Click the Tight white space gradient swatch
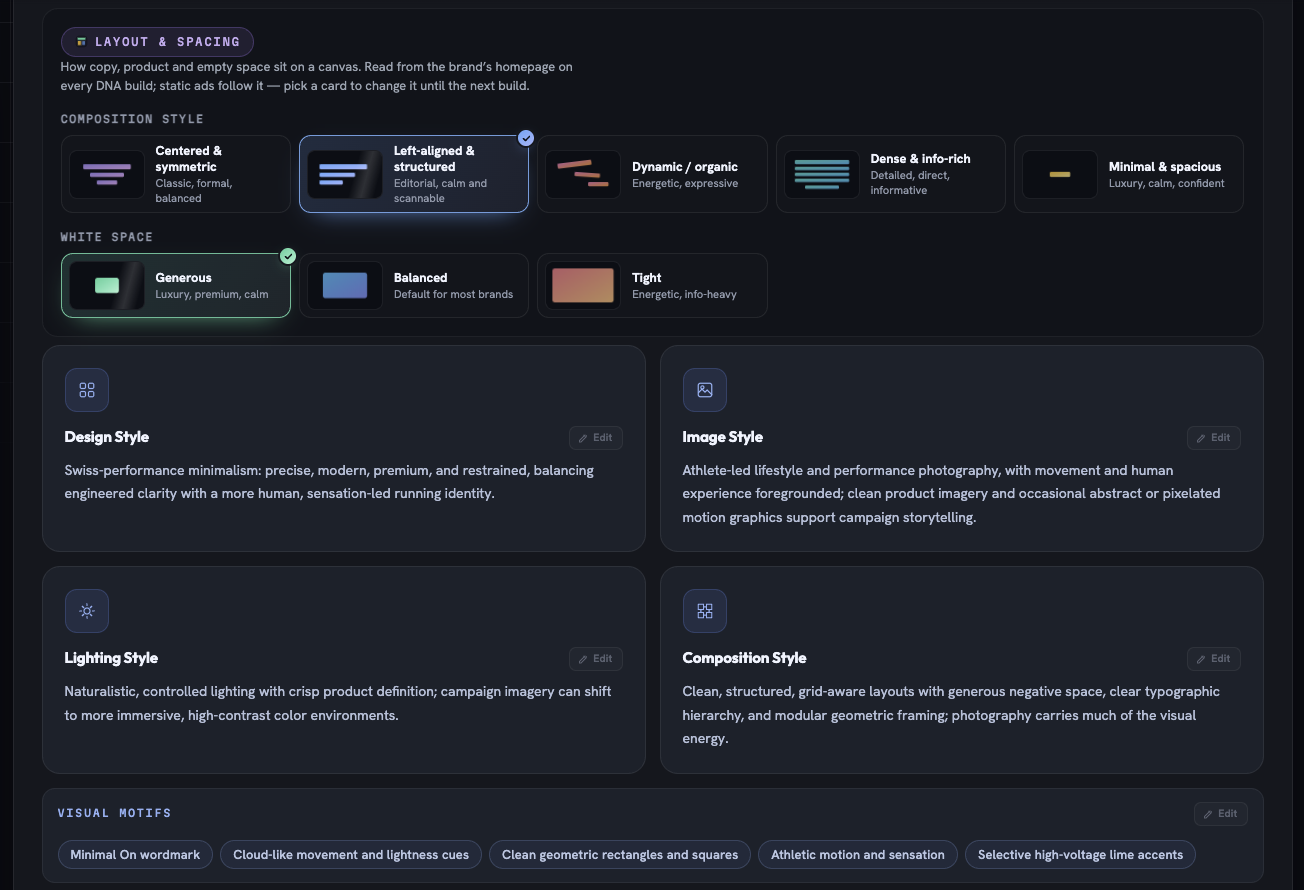 (584, 285)
